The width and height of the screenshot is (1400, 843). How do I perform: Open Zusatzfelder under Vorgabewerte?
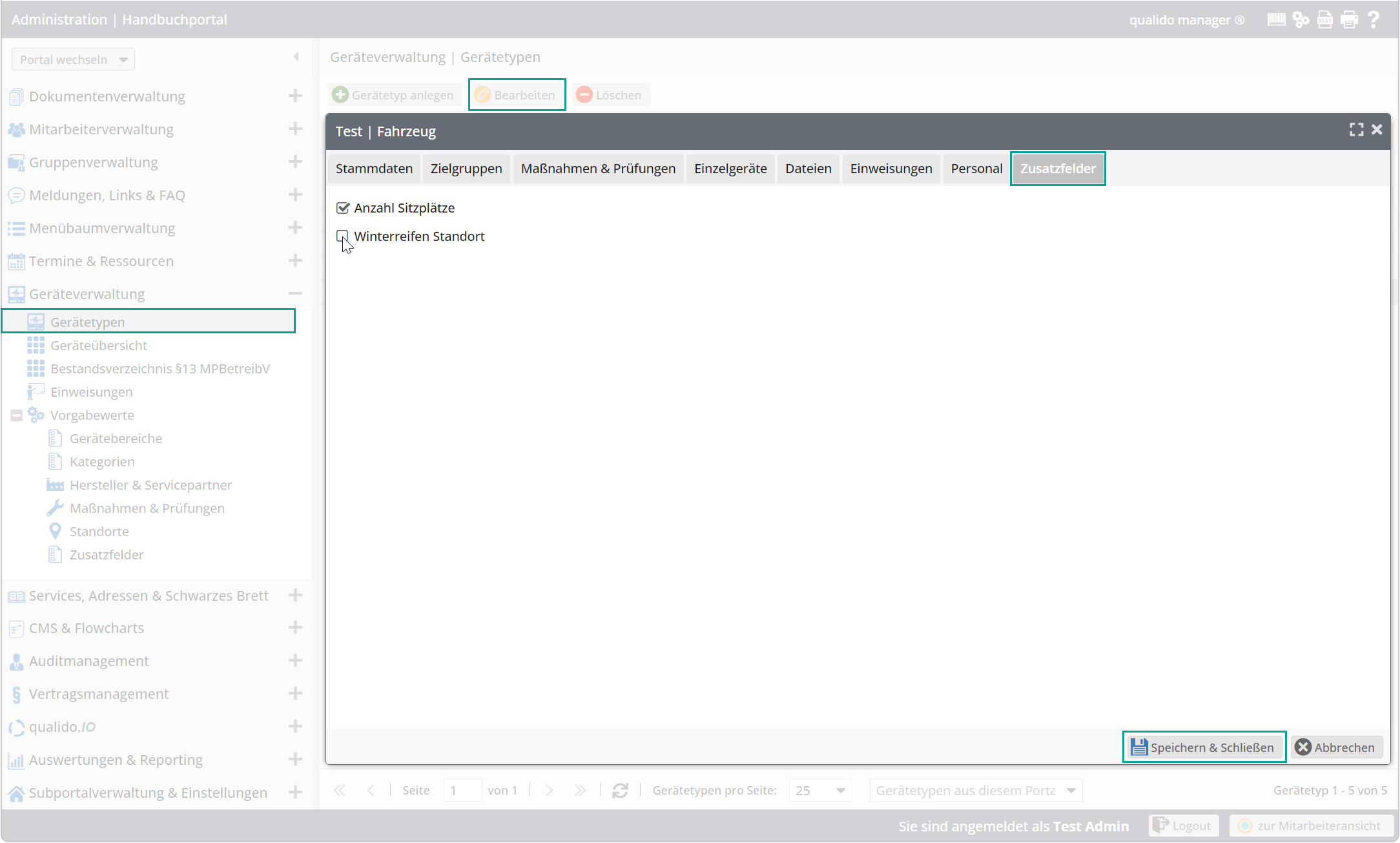point(107,555)
